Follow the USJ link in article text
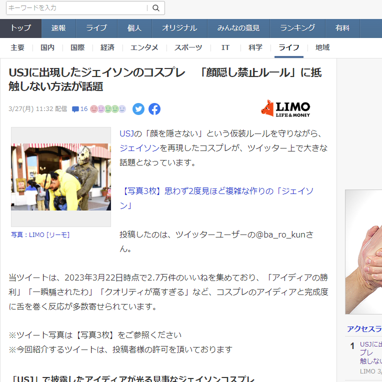This screenshot has width=382, height=382. 126,134
